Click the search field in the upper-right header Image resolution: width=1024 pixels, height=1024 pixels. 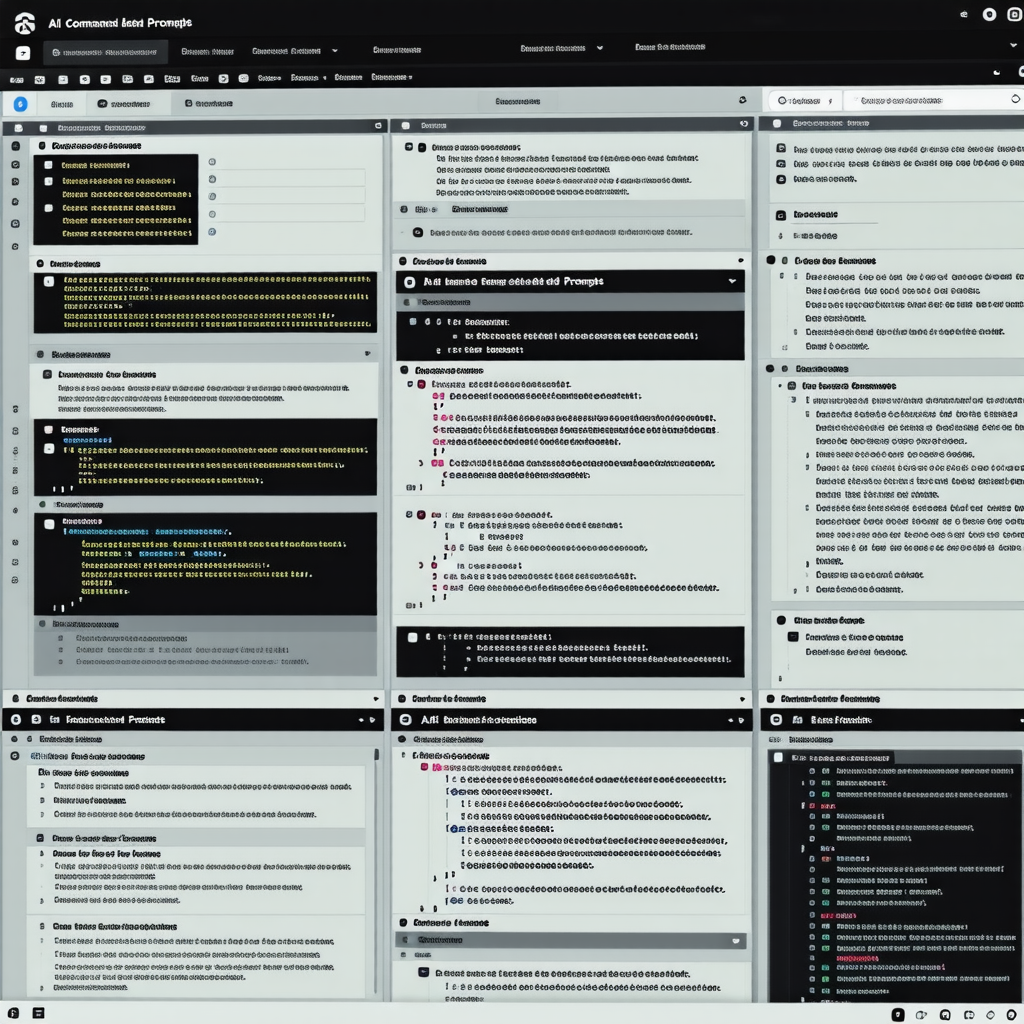(933, 101)
